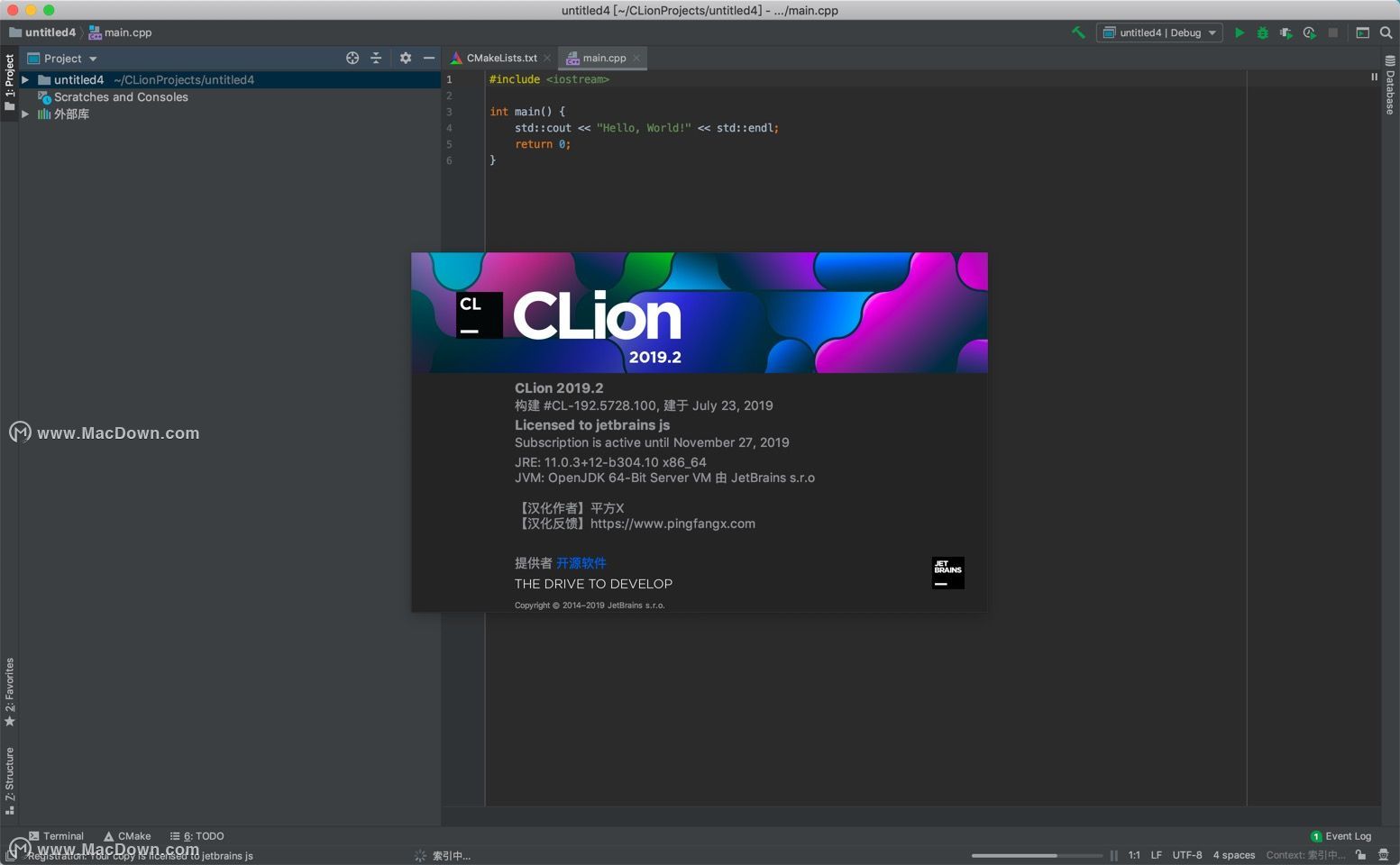Open the Project view selector dropdown

tap(62, 58)
